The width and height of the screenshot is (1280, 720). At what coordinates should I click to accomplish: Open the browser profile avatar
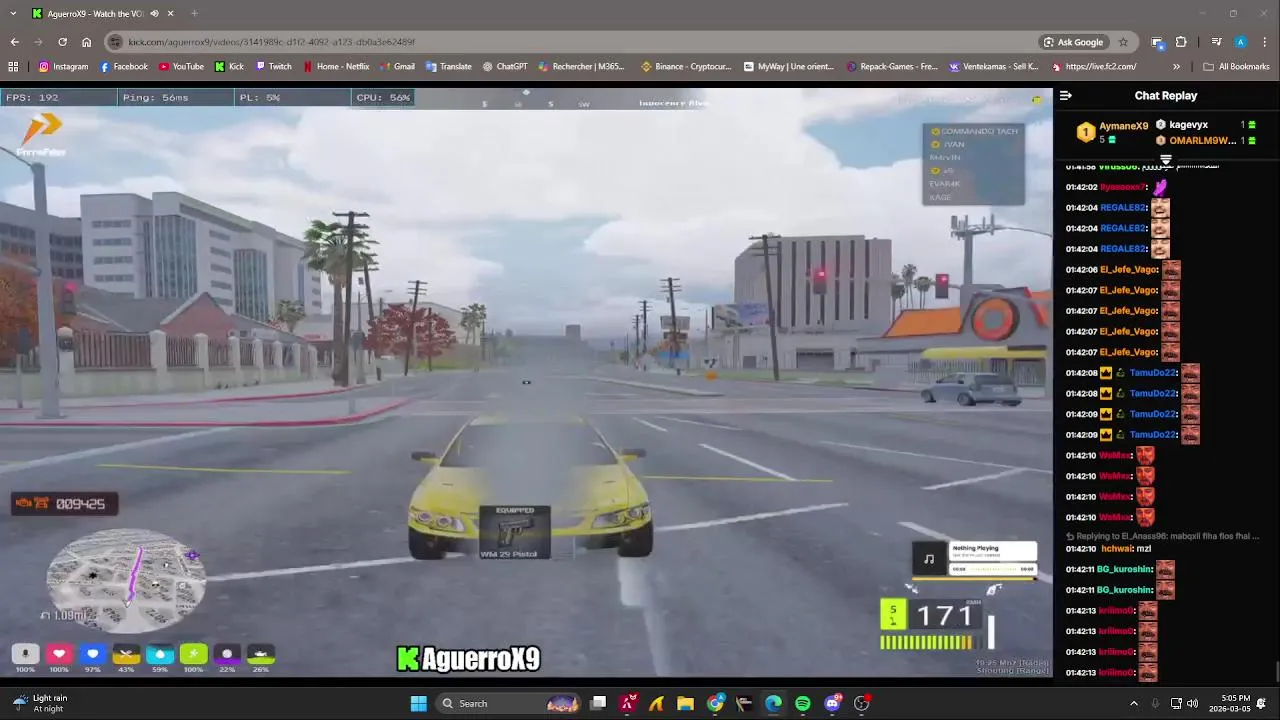(1240, 42)
